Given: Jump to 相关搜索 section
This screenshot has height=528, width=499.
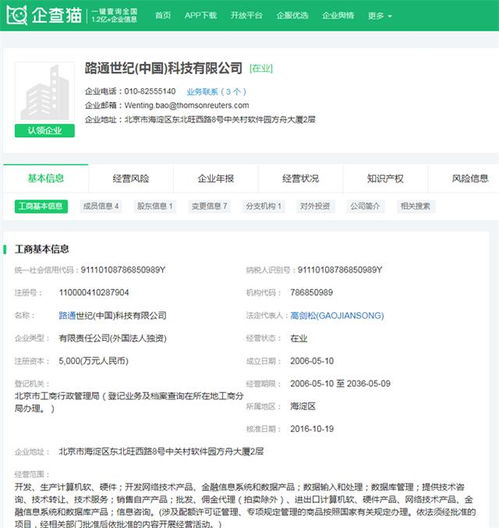Looking at the screenshot, I should tap(415, 206).
